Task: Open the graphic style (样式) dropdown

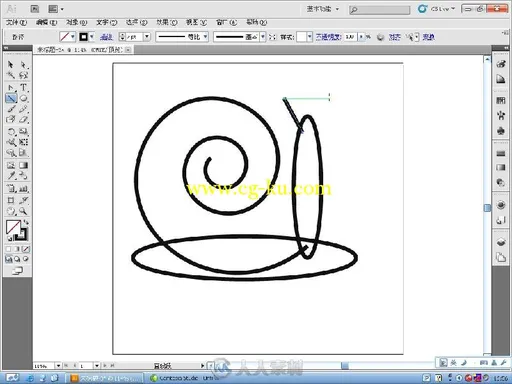Action: click(x=310, y=37)
